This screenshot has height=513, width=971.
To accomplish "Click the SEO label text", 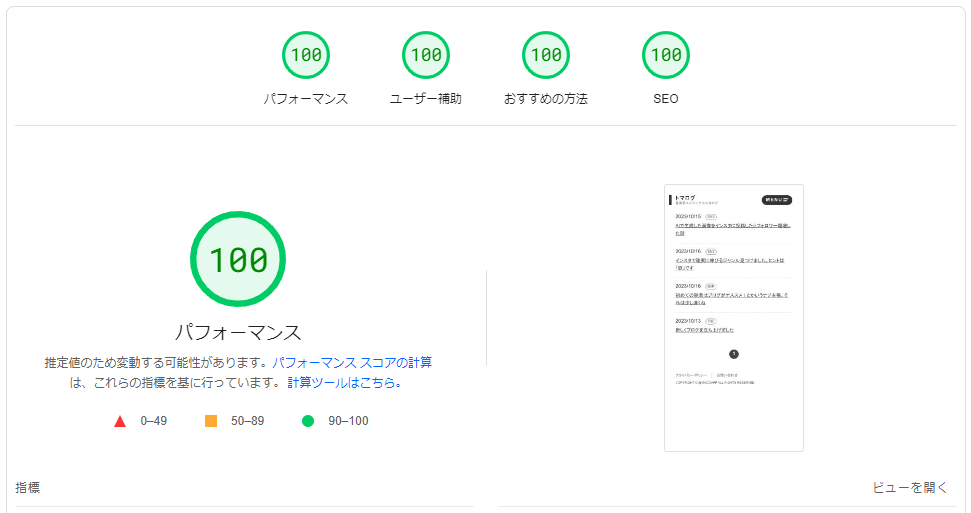I will (x=666, y=99).
